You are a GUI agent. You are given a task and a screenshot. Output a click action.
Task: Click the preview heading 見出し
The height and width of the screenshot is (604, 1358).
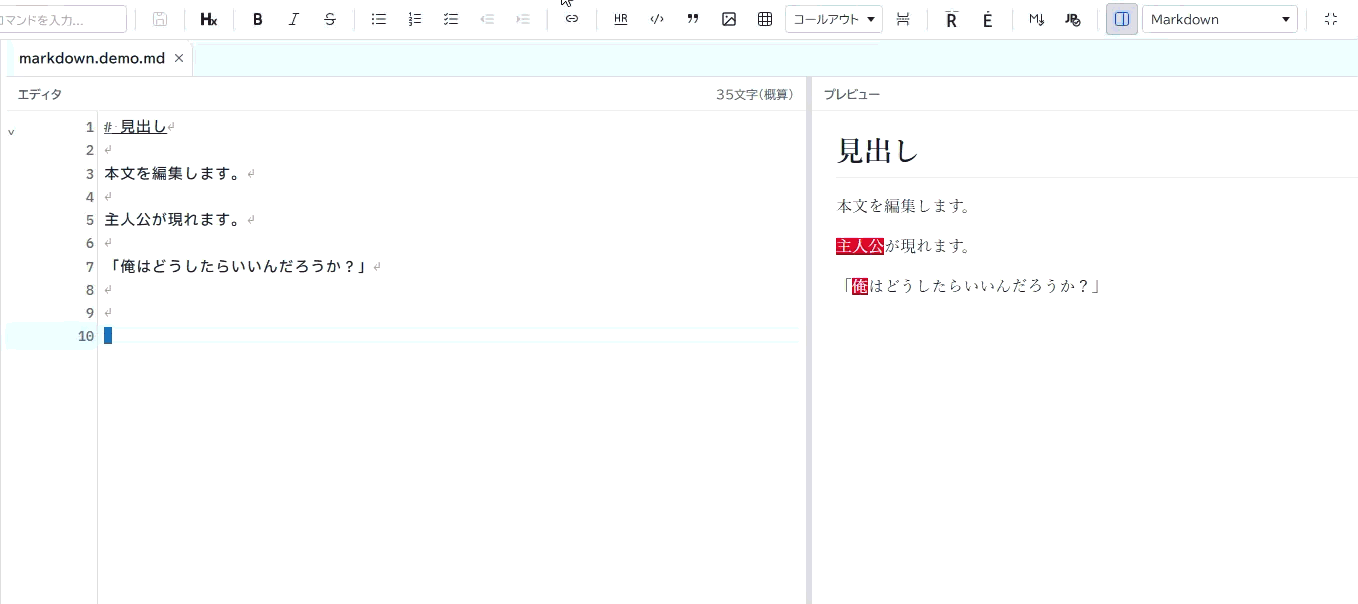pyautogui.click(x=878, y=151)
